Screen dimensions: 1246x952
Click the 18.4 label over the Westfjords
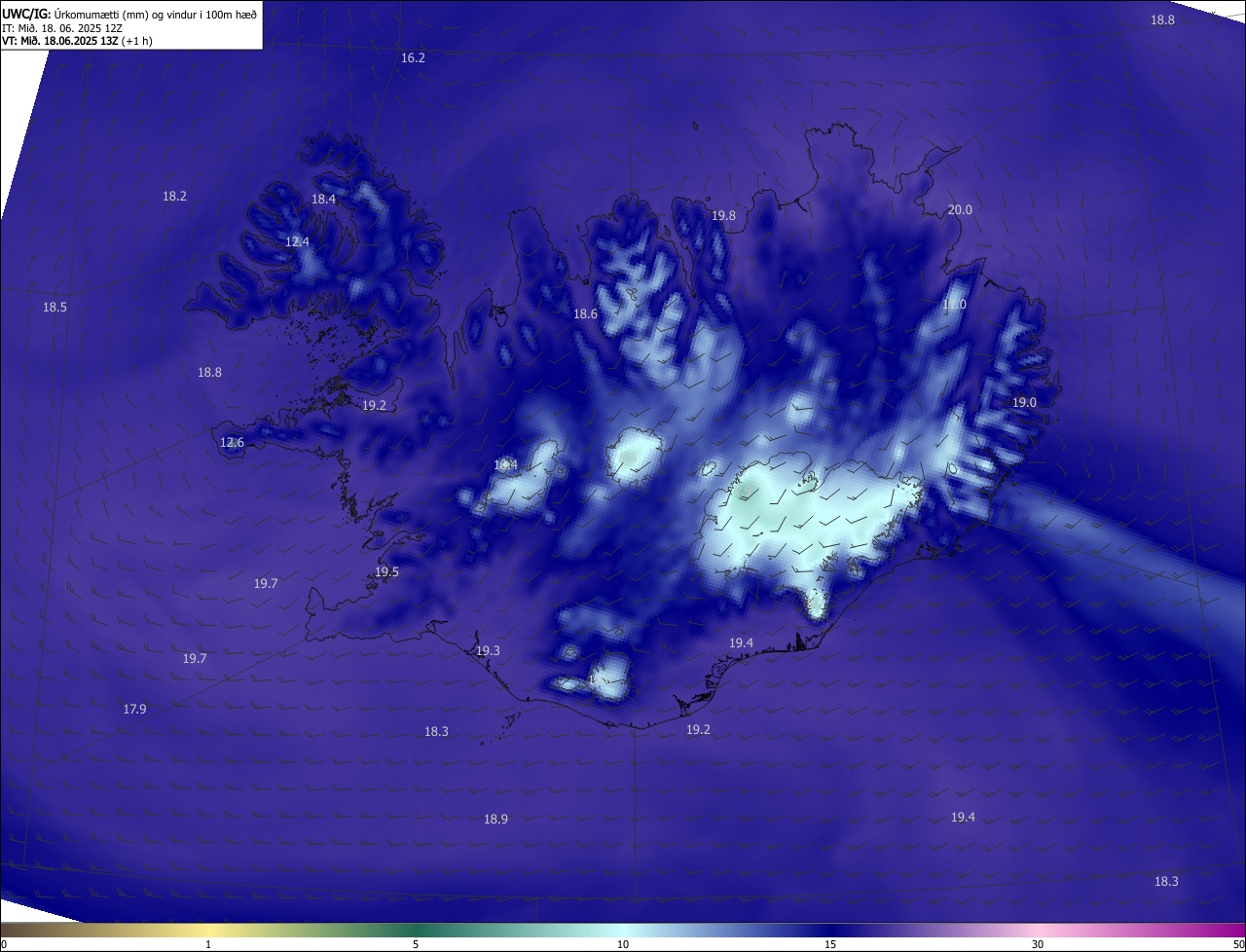pos(323,200)
